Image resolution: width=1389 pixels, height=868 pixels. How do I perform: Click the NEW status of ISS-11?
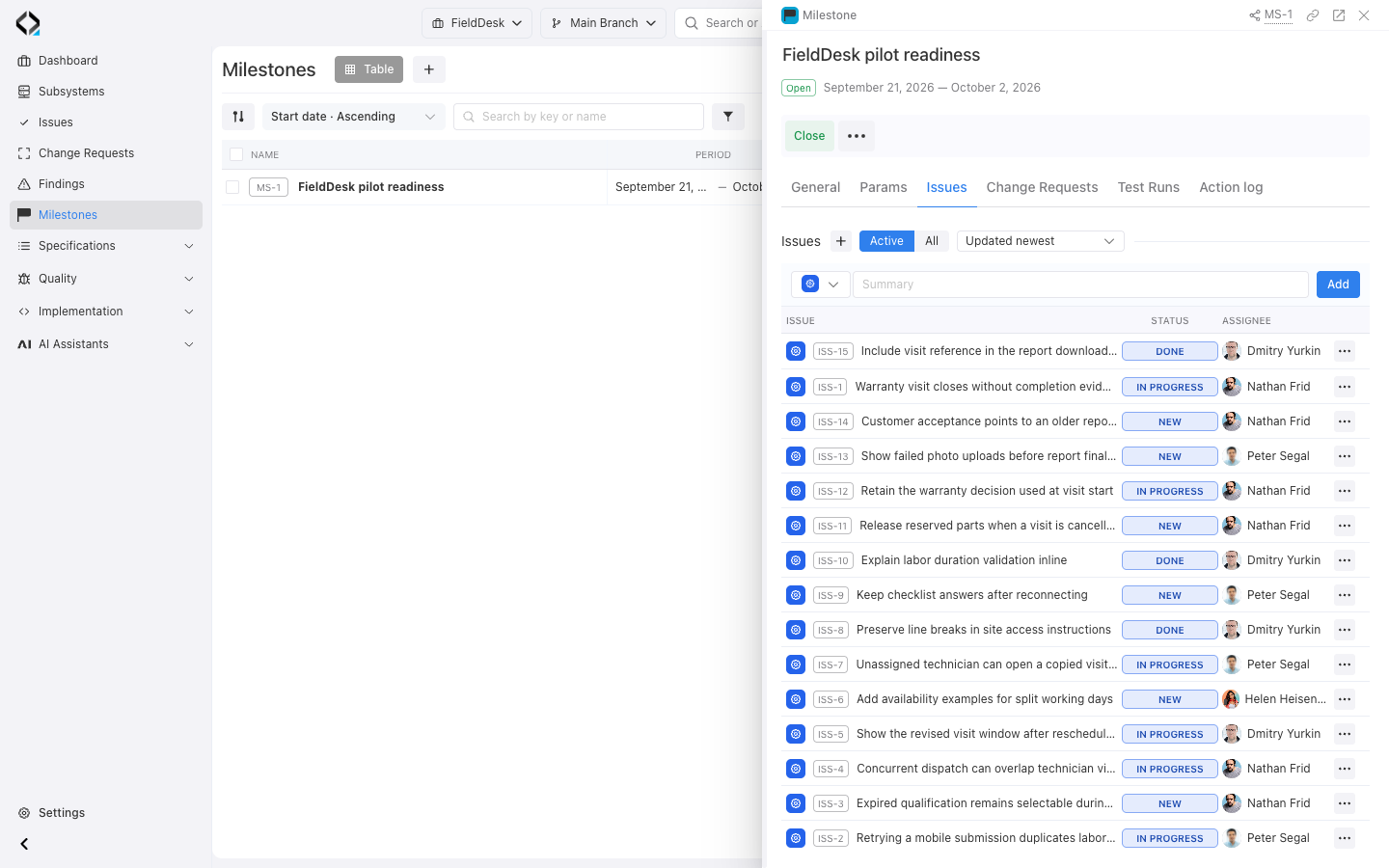1170,526
